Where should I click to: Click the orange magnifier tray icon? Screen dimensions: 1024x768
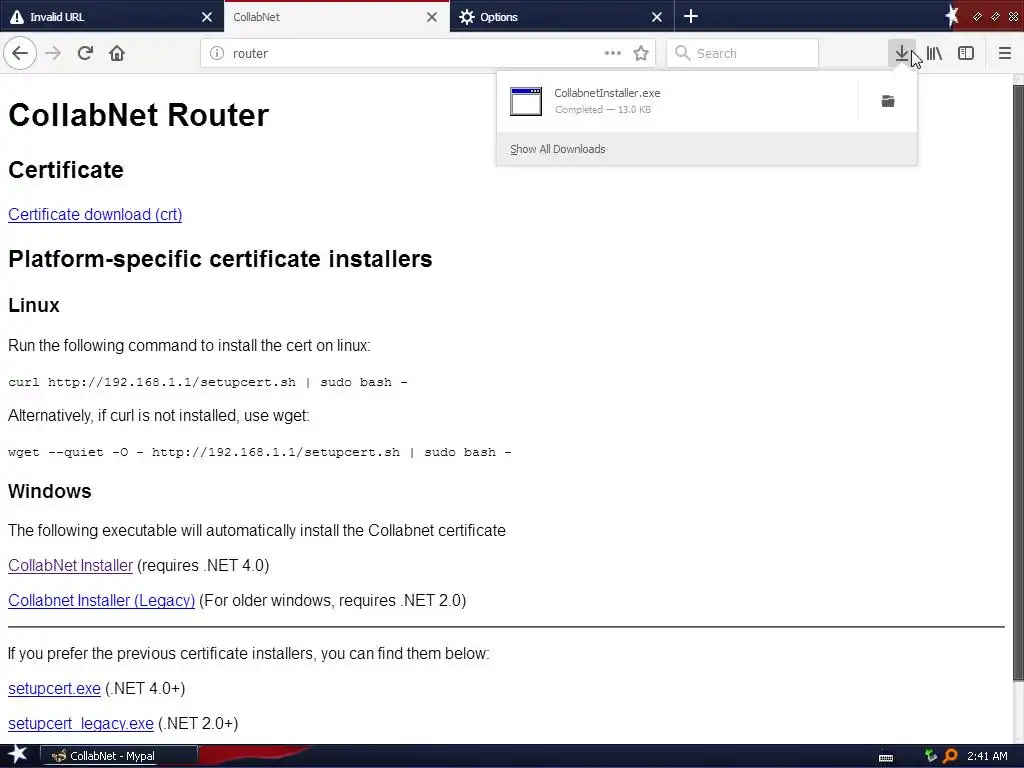[x=950, y=756]
